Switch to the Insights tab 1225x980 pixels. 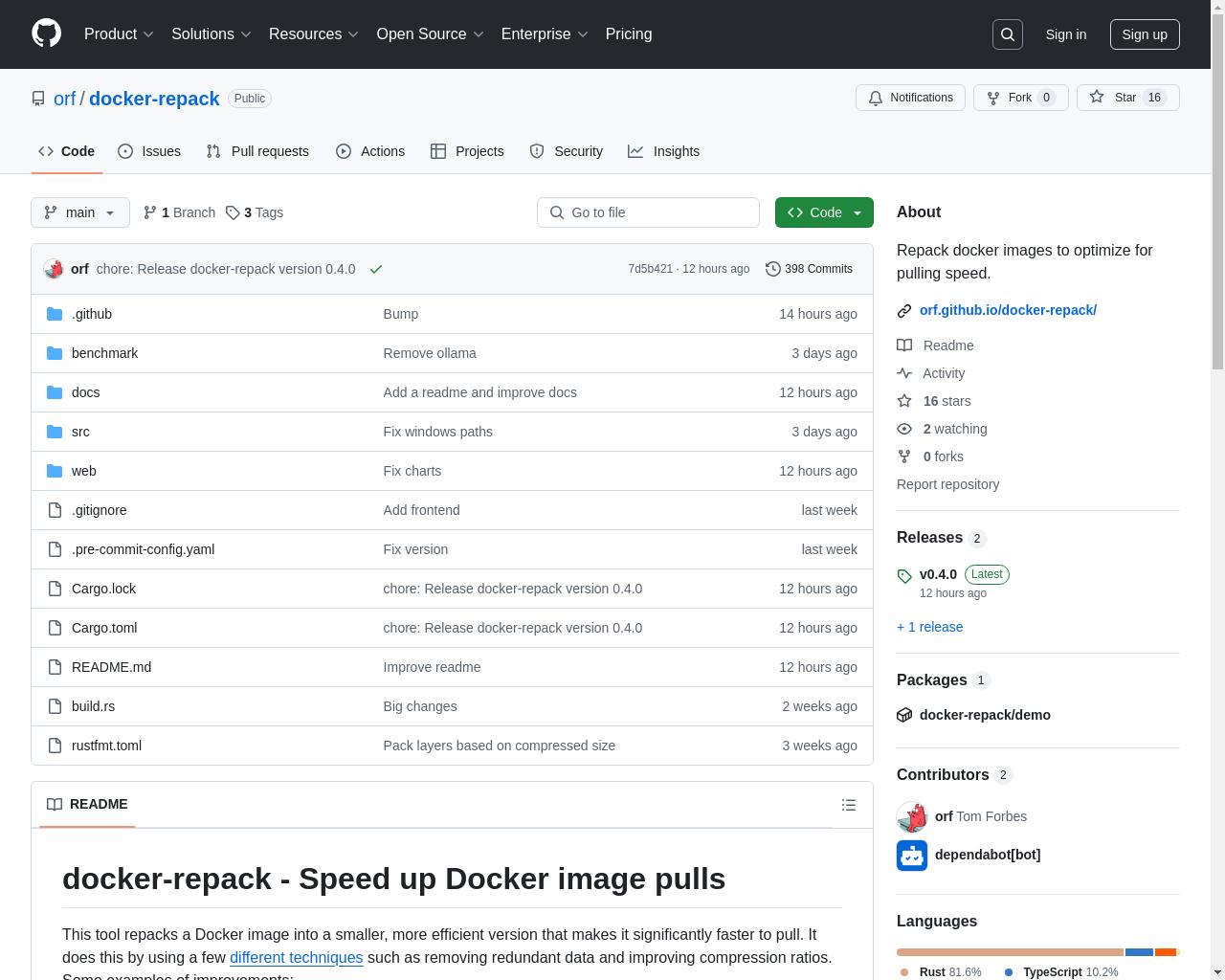[x=664, y=151]
